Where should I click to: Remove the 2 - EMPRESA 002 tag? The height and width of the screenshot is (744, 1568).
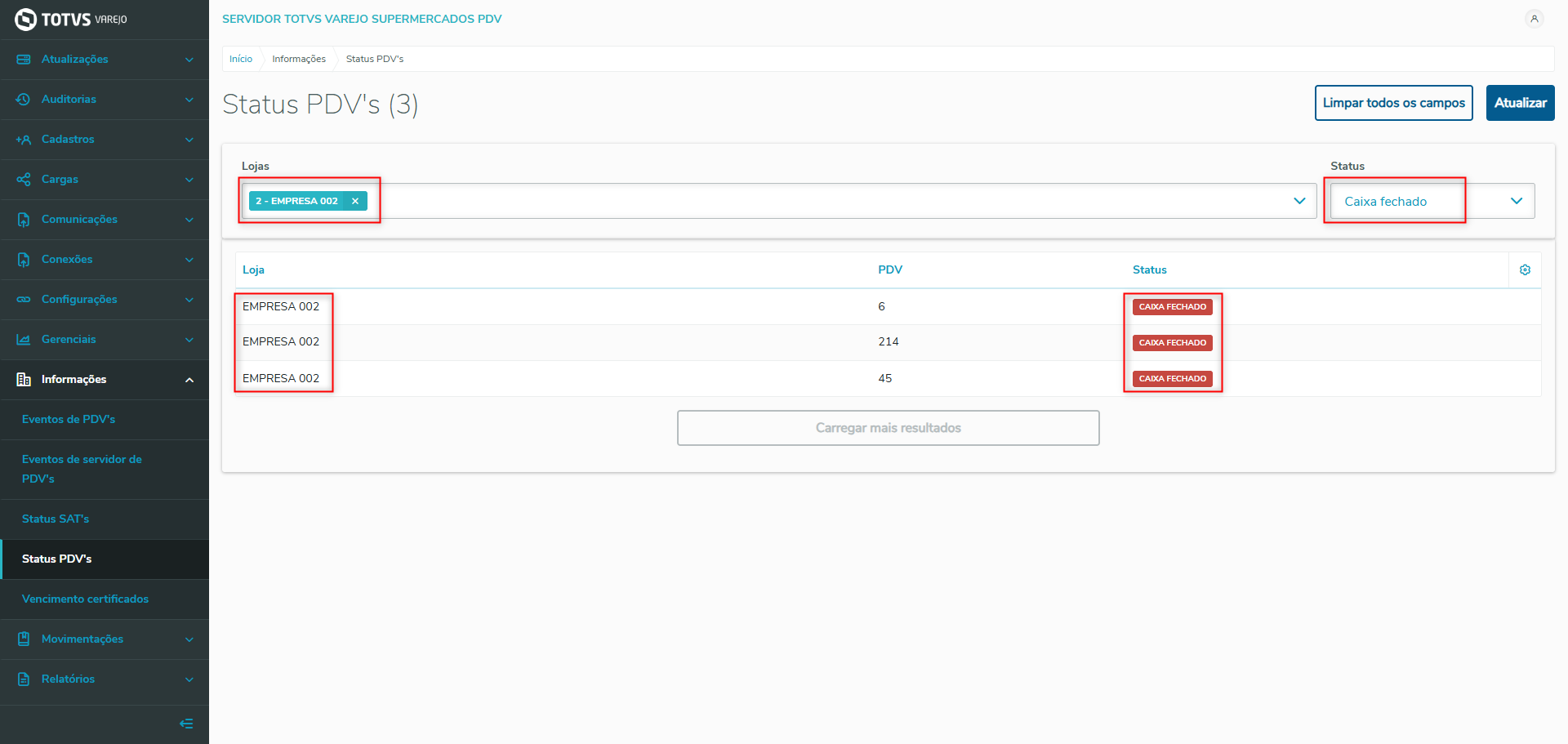(355, 201)
